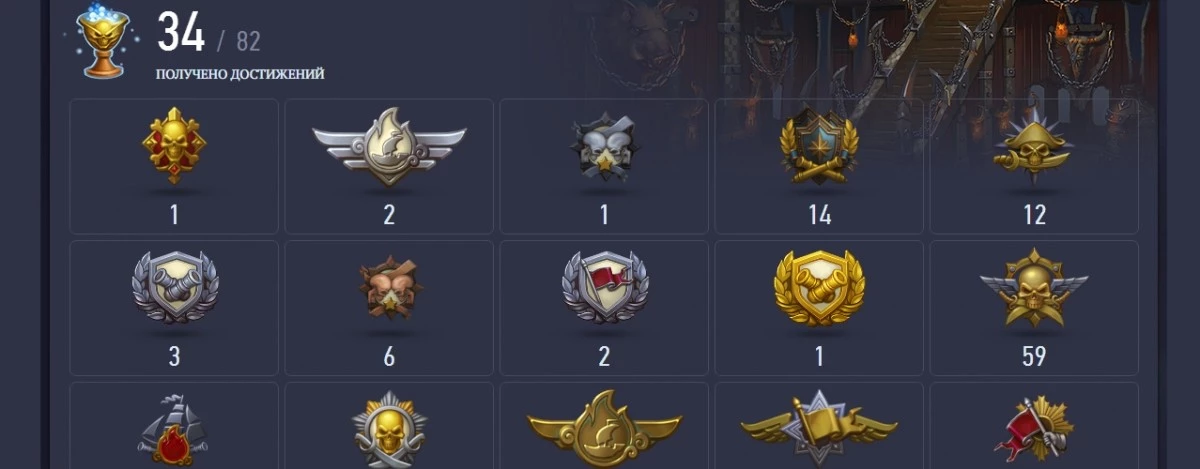The width and height of the screenshot is (1200, 469).
Task: Select the red-gold skull medal achievement
Action: (174, 147)
